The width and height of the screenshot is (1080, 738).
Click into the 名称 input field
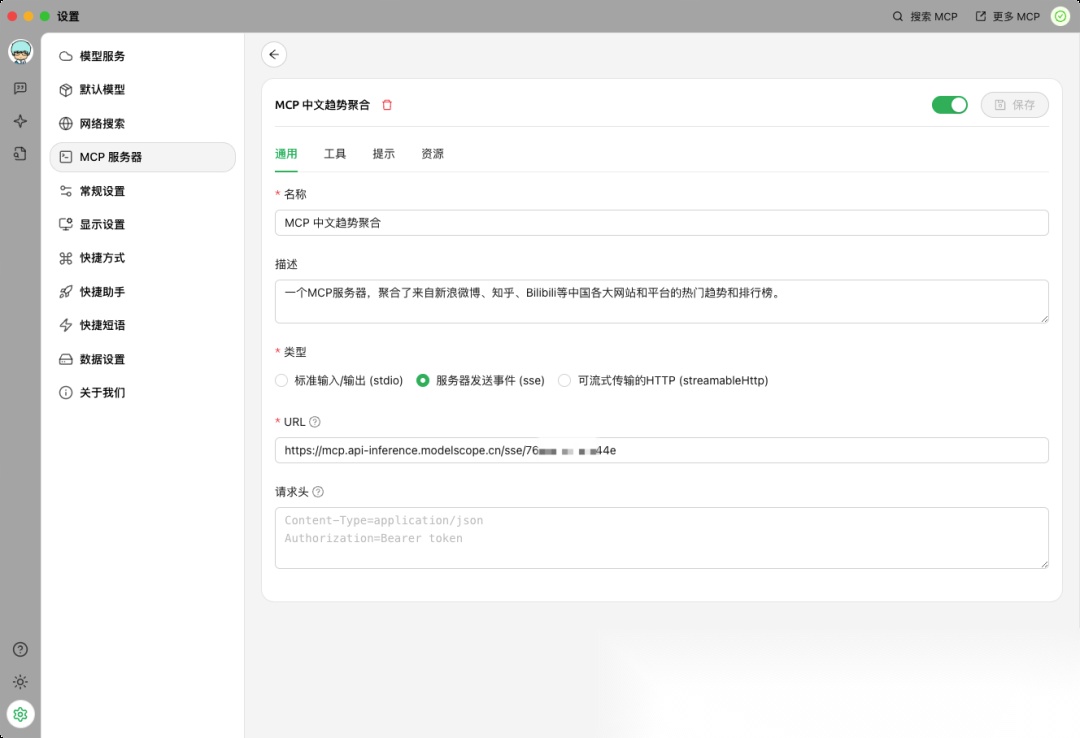click(661, 223)
